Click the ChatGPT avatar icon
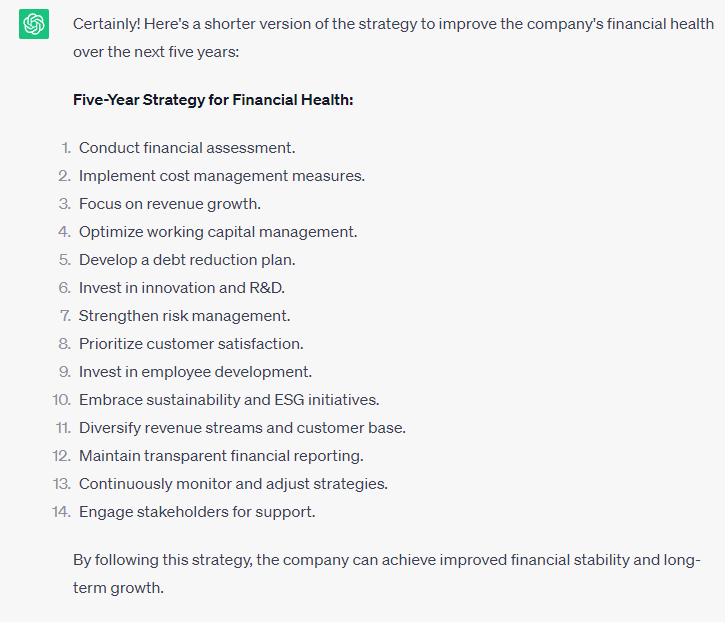 pos(34,24)
